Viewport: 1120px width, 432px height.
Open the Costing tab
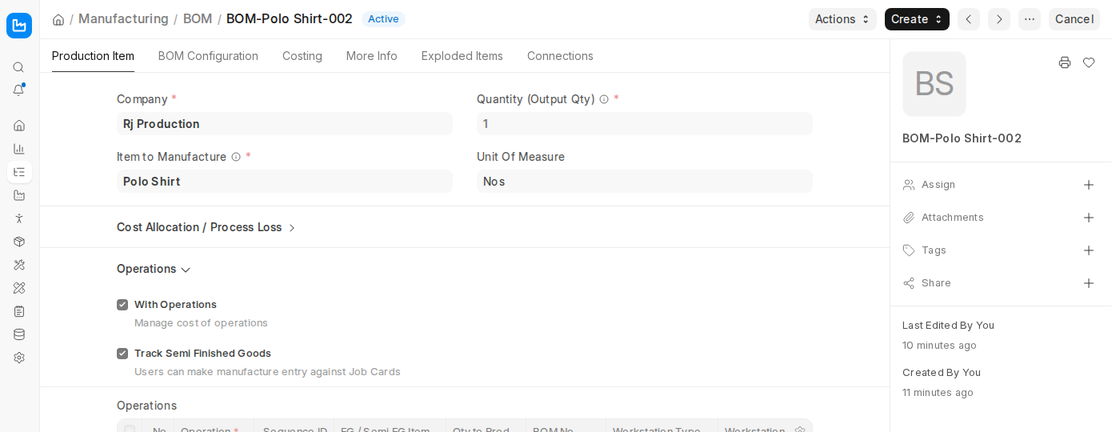point(302,56)
